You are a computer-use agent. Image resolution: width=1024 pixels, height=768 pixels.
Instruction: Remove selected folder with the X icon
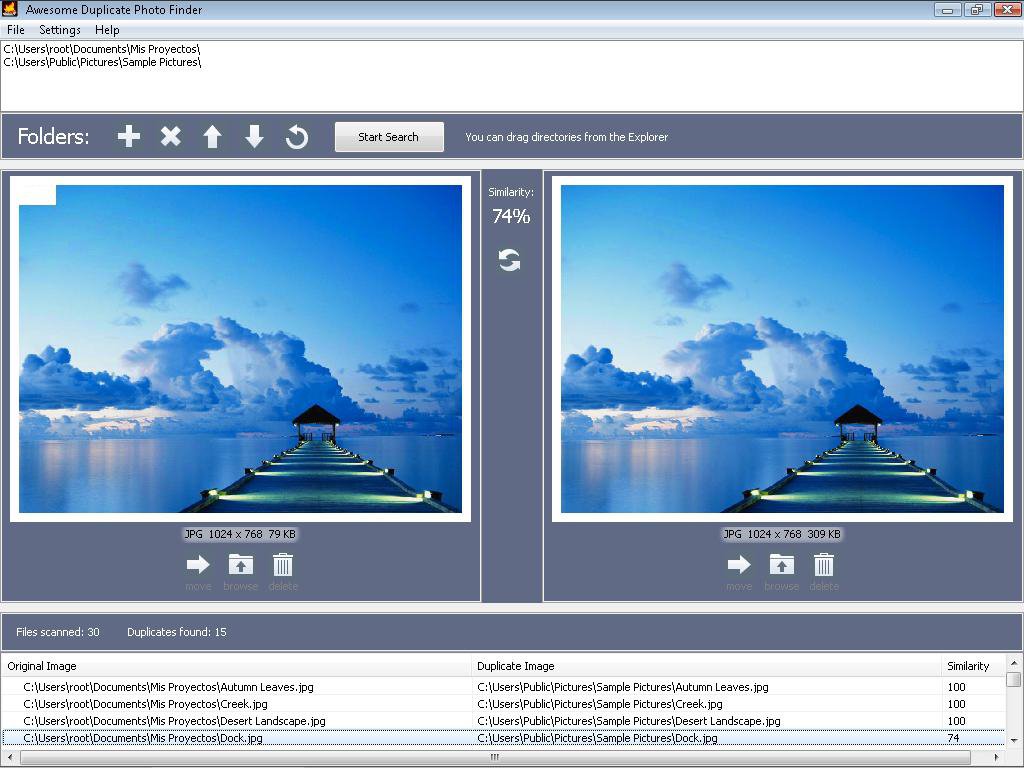170,136
